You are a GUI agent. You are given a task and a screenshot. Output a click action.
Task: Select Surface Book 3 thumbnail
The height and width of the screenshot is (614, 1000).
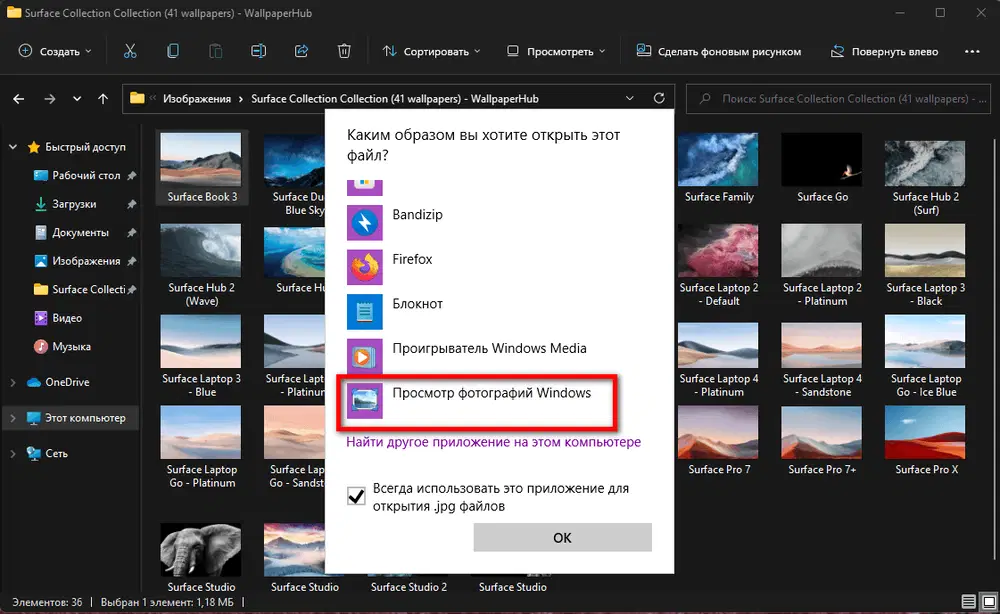point(202,168)
